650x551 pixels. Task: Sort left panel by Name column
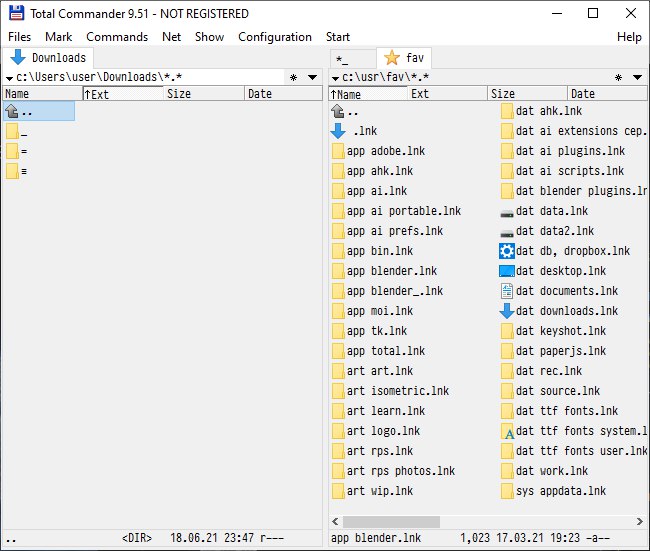click(43, 94)
